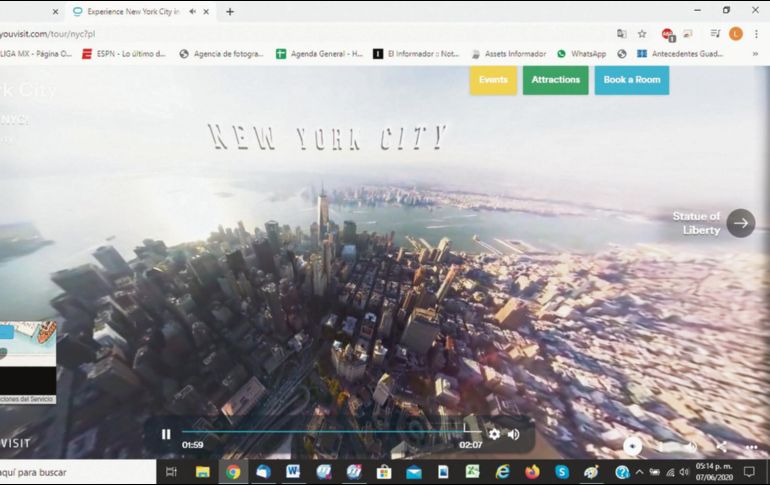This screenshot has width=770, height=485.
Task: Open the Mail app on taskbar
Action: click(x=413, y=473)
